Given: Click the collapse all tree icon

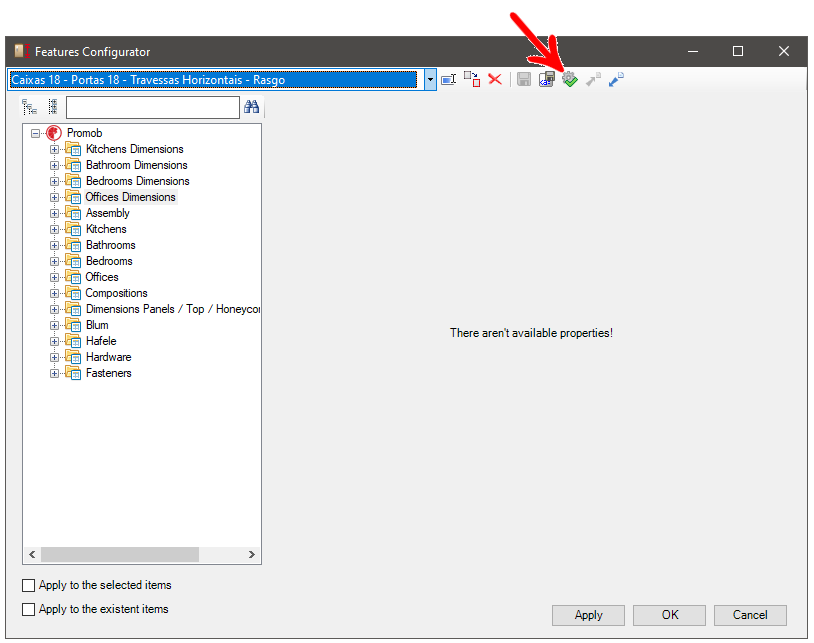Looking at the screenshot, I should (x=52, y=107).
